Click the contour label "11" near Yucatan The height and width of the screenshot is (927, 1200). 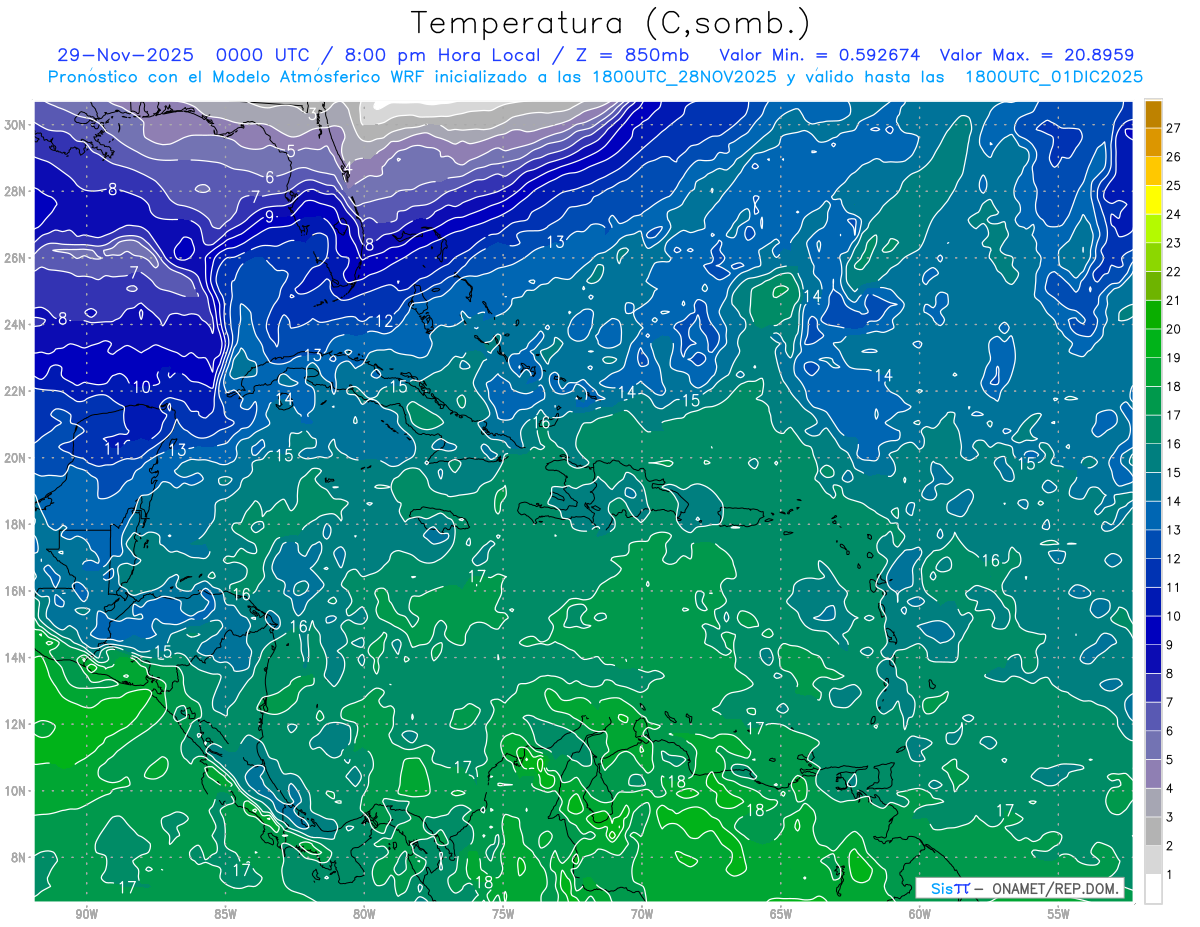113,448
